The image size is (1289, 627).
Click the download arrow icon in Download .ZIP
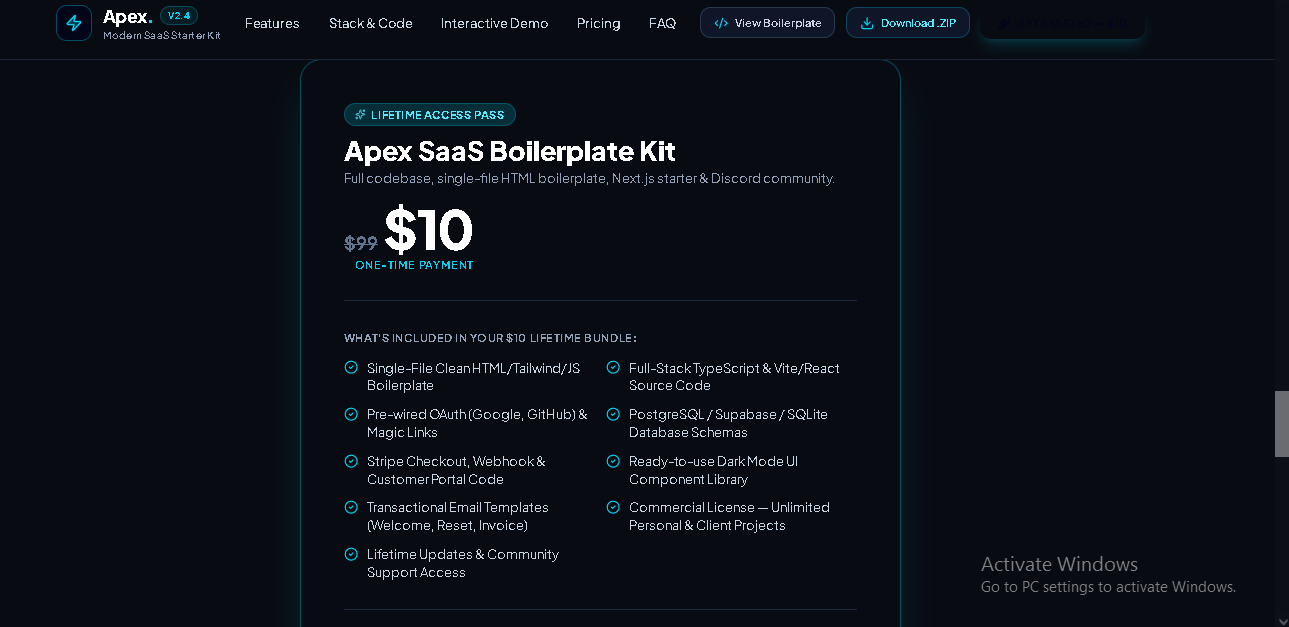pos(867,23)
